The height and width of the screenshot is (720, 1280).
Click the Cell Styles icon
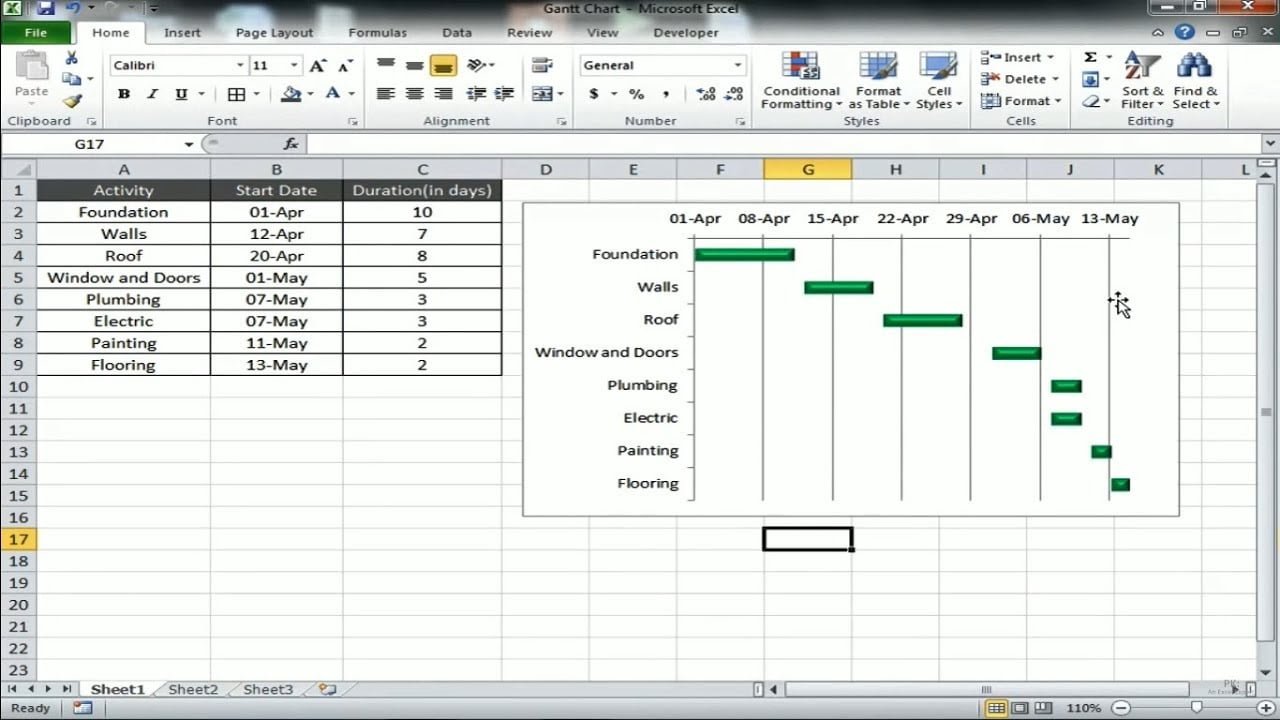939,68
